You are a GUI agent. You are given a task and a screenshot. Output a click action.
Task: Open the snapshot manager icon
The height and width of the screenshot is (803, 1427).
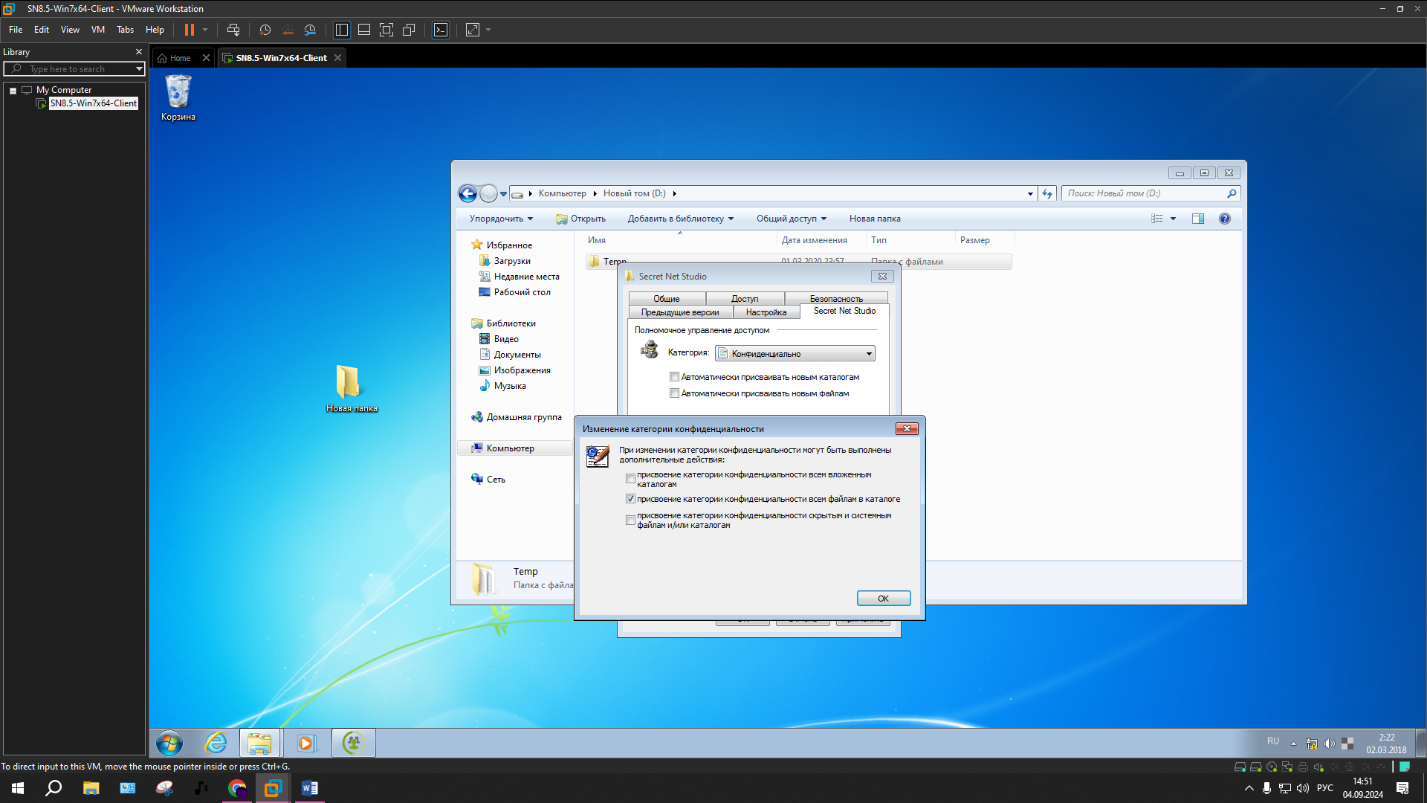pos(310,30)
